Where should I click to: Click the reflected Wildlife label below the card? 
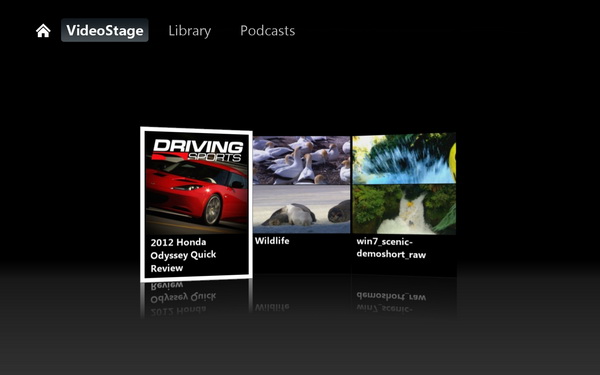pyautogui.click(x=272, y=307)
